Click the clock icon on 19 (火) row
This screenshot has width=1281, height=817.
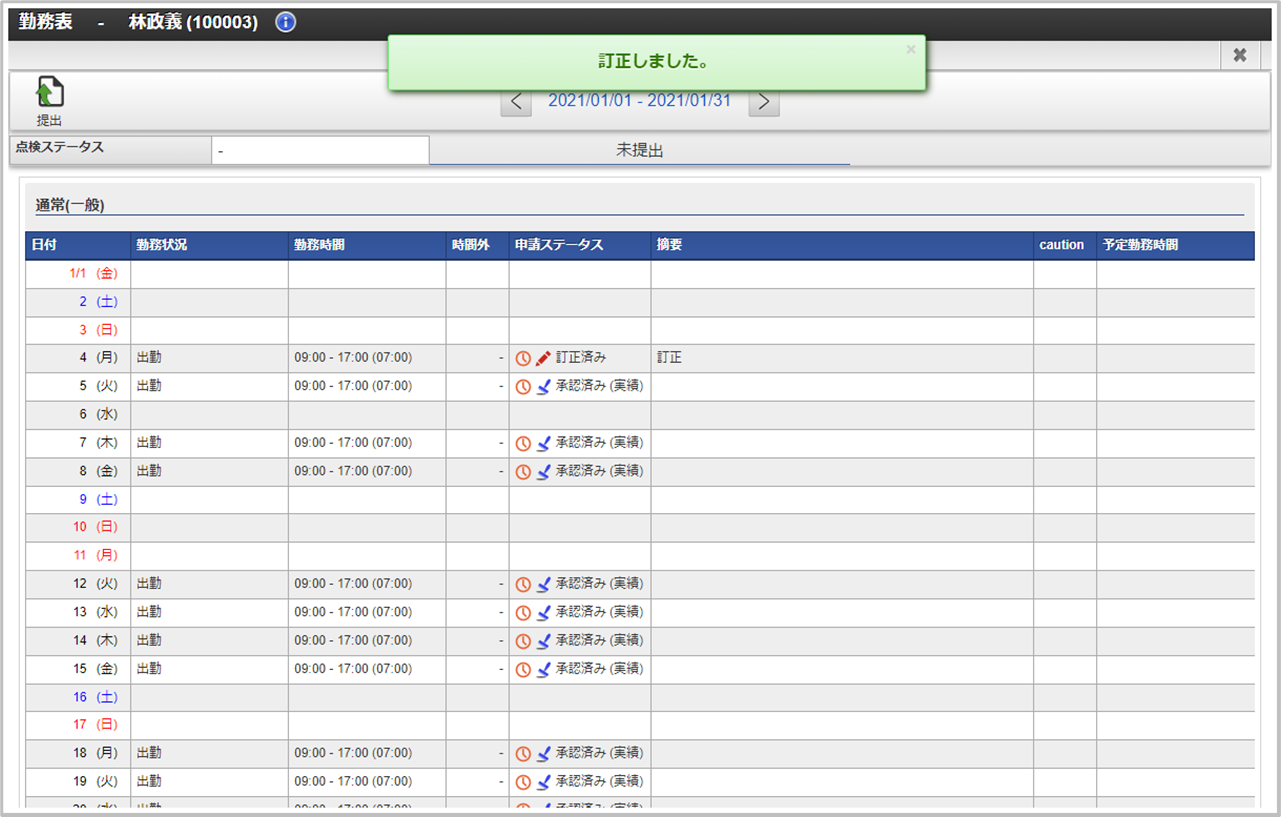523,782
